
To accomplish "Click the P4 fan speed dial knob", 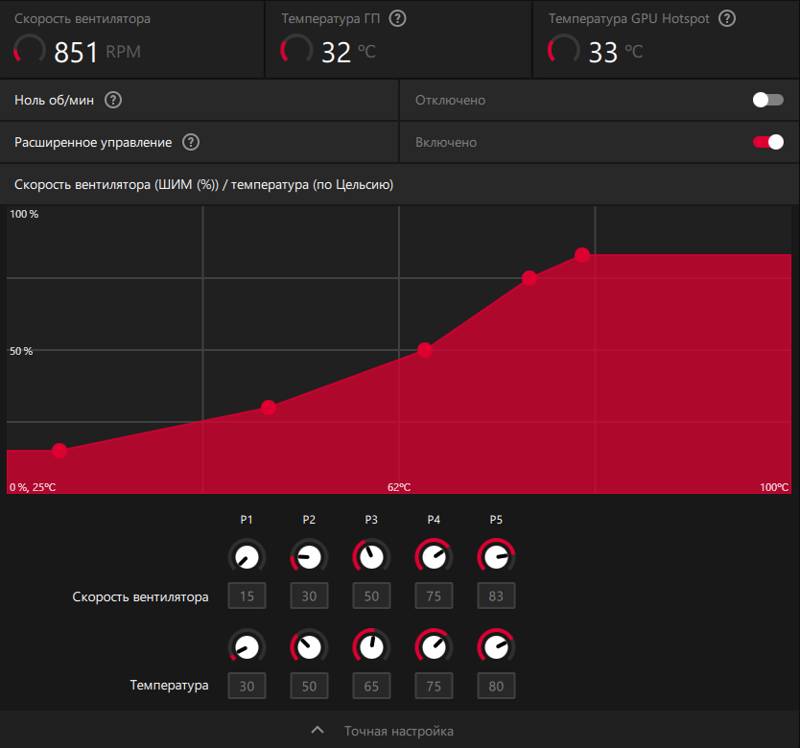I will [434, 556].
